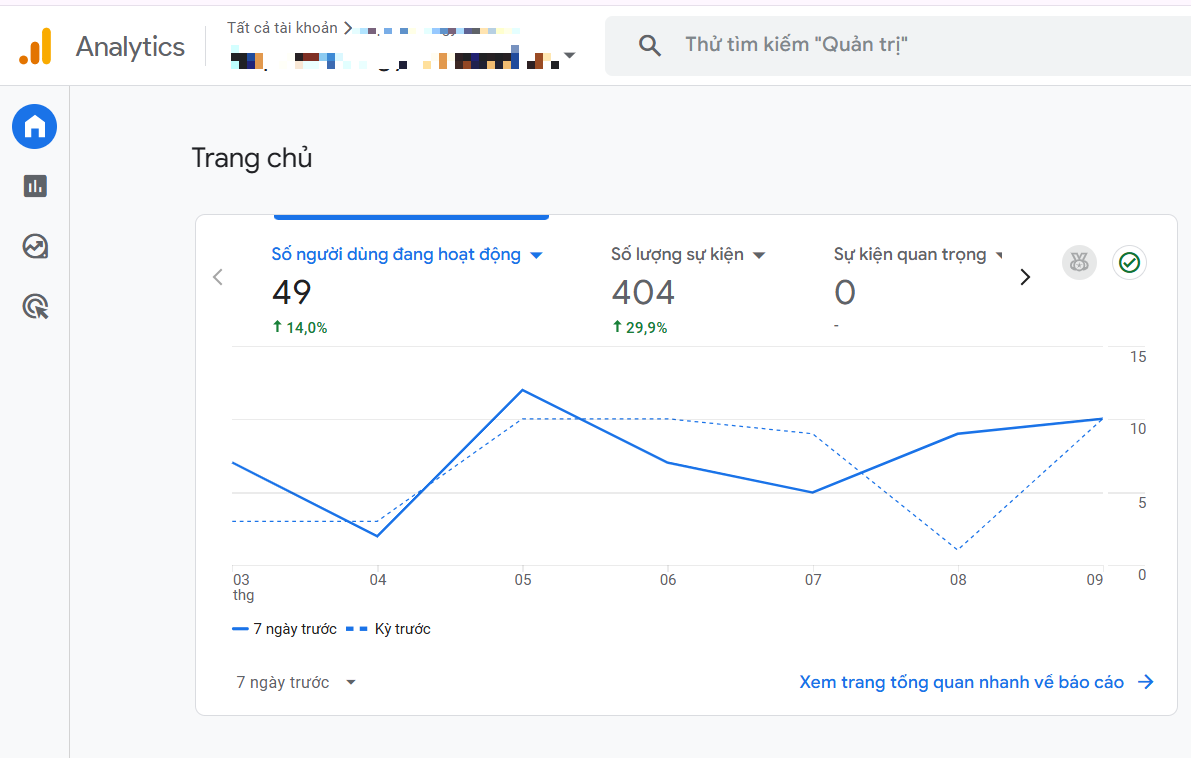
Task: Select the 49 active users metric tab
Action: tap(292, 292)
